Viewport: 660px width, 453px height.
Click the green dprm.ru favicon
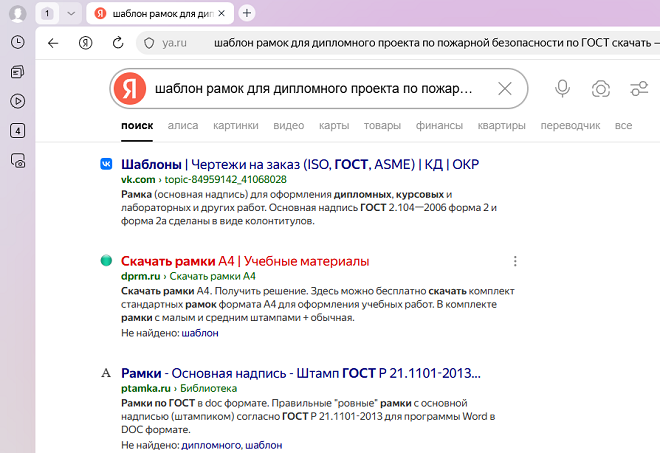pyautogui.click(x=106, y=261)
